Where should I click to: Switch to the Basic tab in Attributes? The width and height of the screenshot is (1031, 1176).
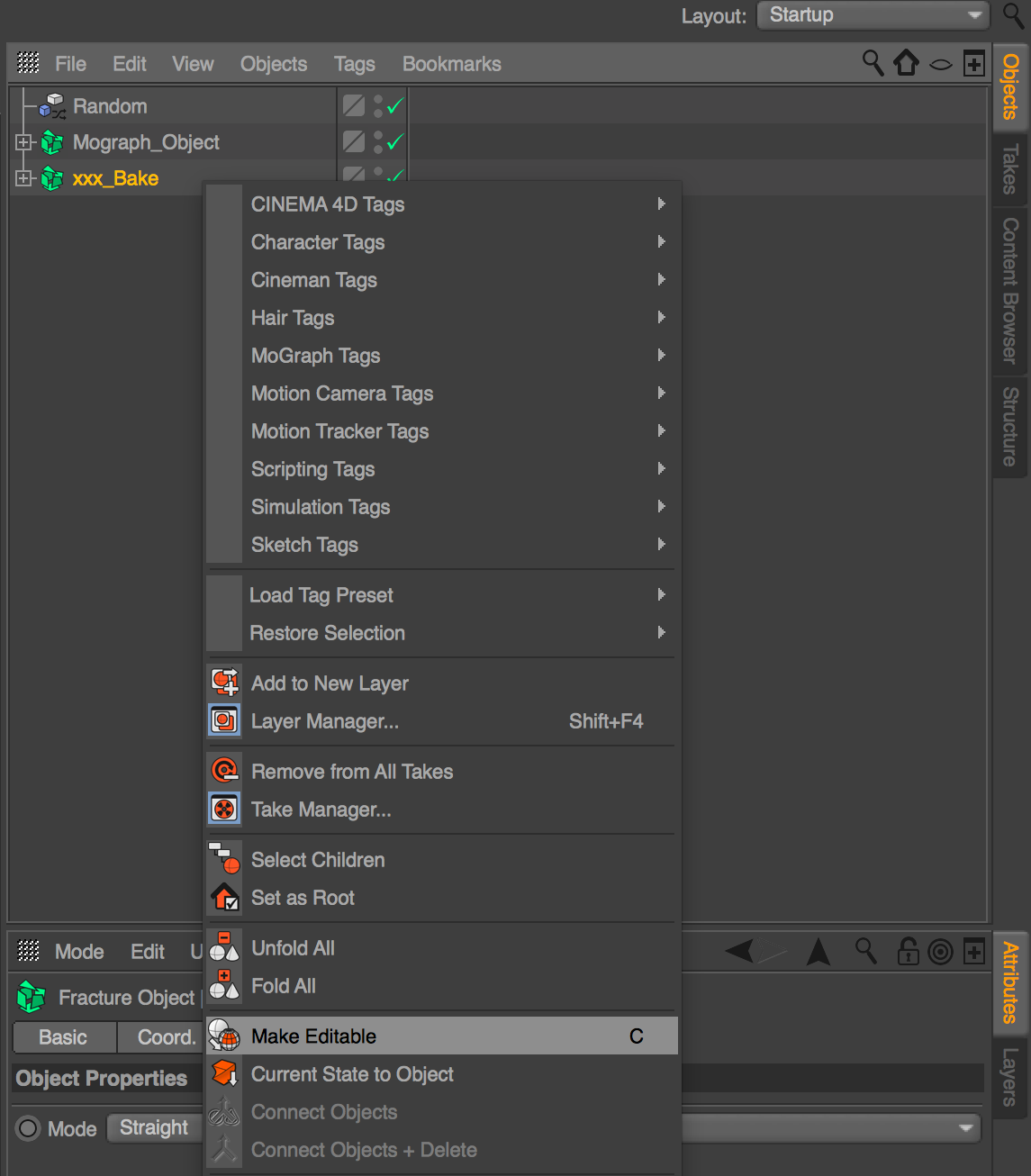(x=63, y=1037)
